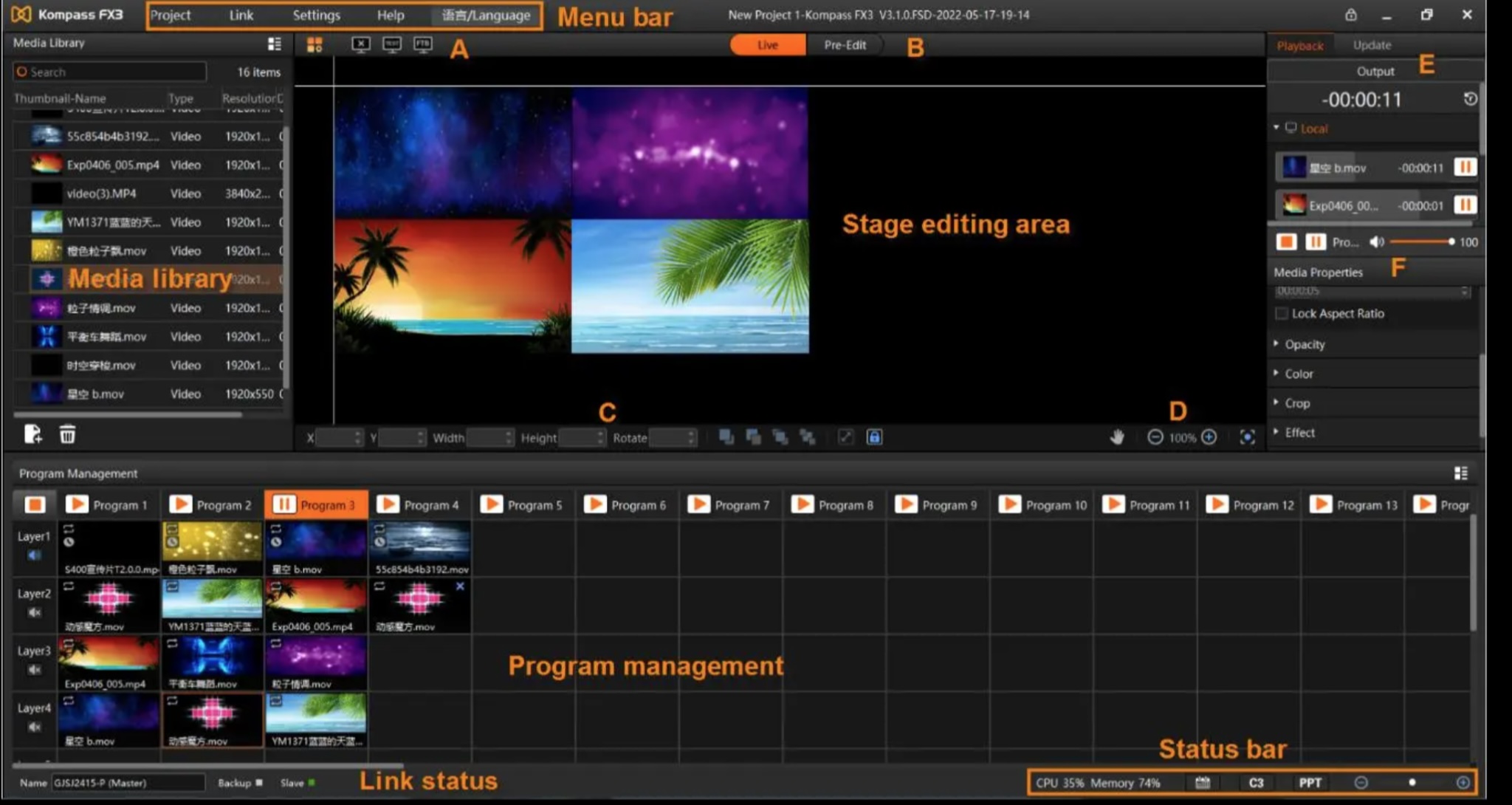Pause program playback in Playback panel

[1316, 241]
